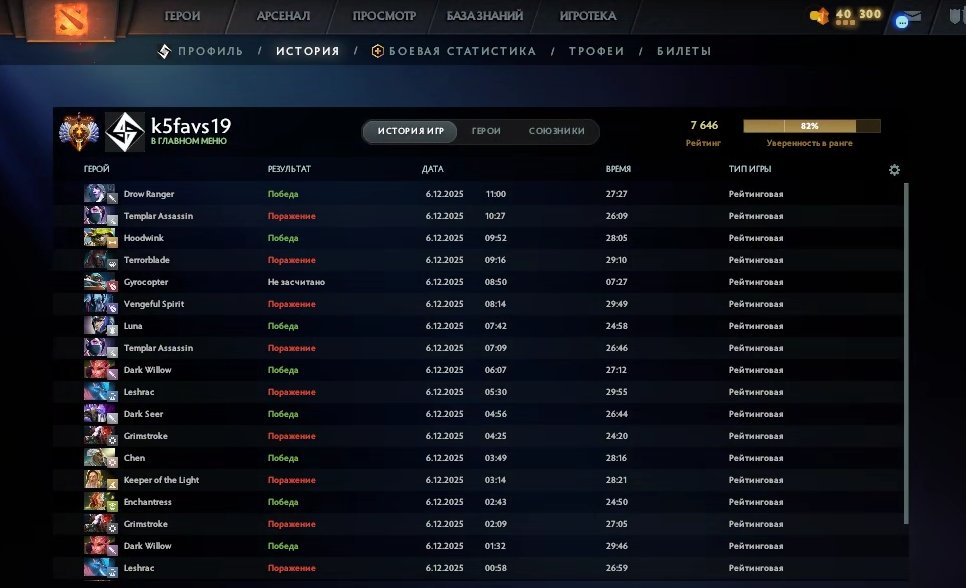Switch to the ГЕРОИ toggle option
Screen dimensions: 966x588
point(486,132)
